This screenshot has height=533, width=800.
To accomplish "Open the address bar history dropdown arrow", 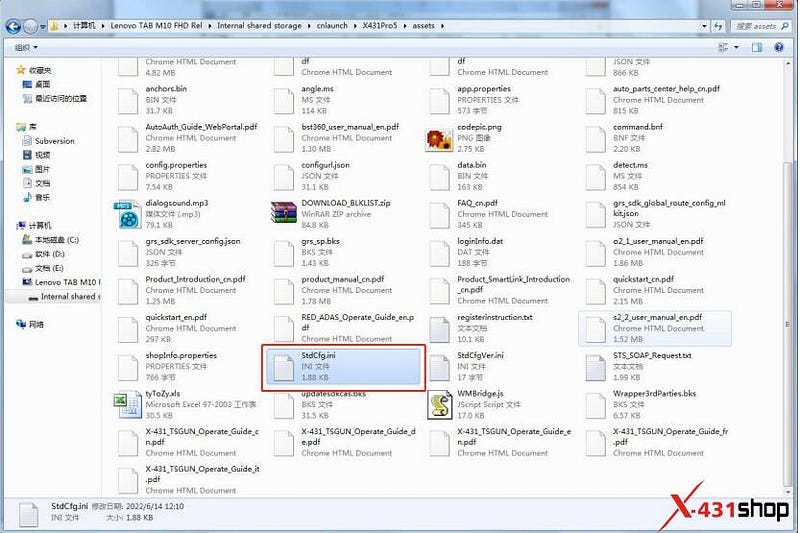I will coord(705,26).
